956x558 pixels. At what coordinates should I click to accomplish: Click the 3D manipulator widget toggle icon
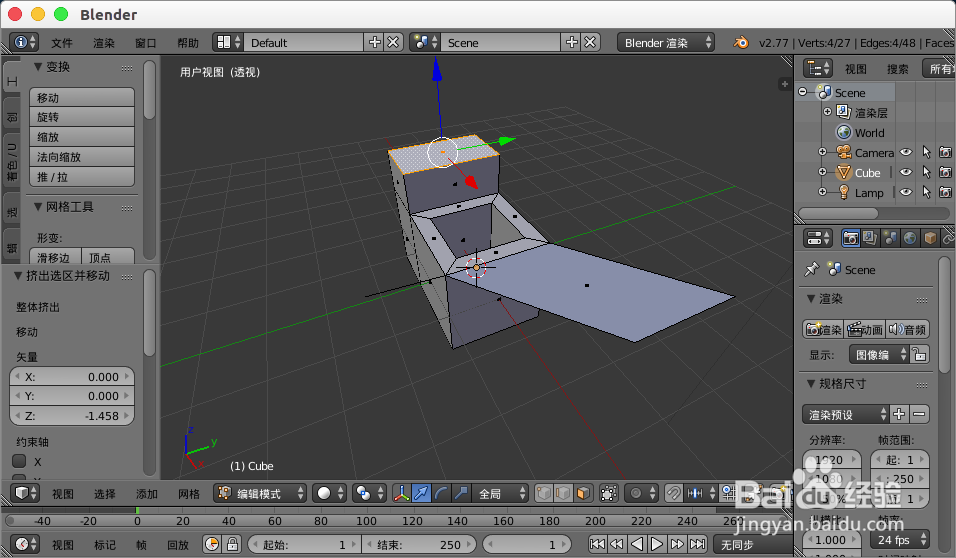[401, 493]
